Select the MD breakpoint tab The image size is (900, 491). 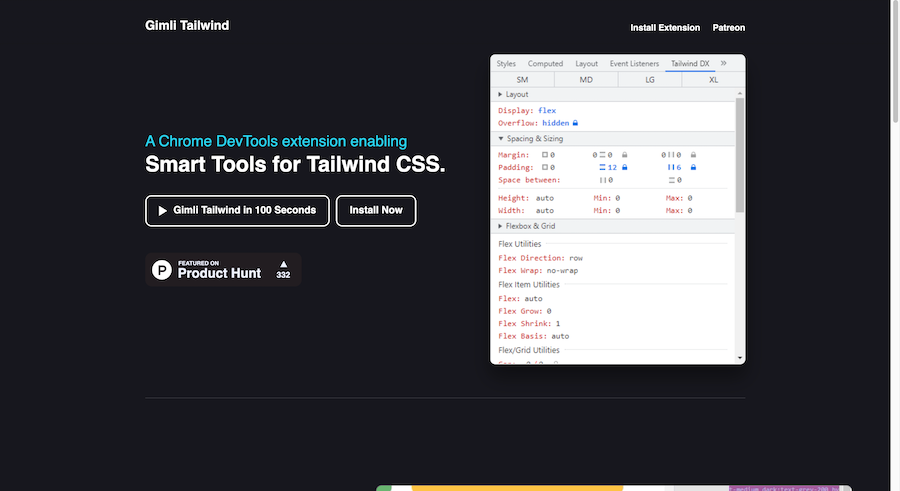tap(586, 79)
